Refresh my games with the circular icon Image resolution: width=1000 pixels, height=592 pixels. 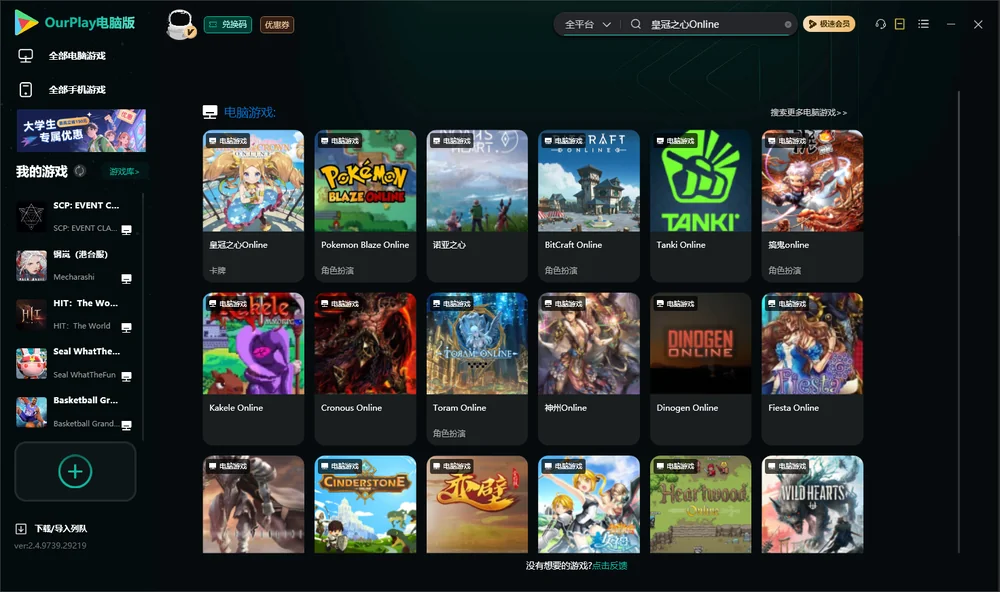click(80, 171)
